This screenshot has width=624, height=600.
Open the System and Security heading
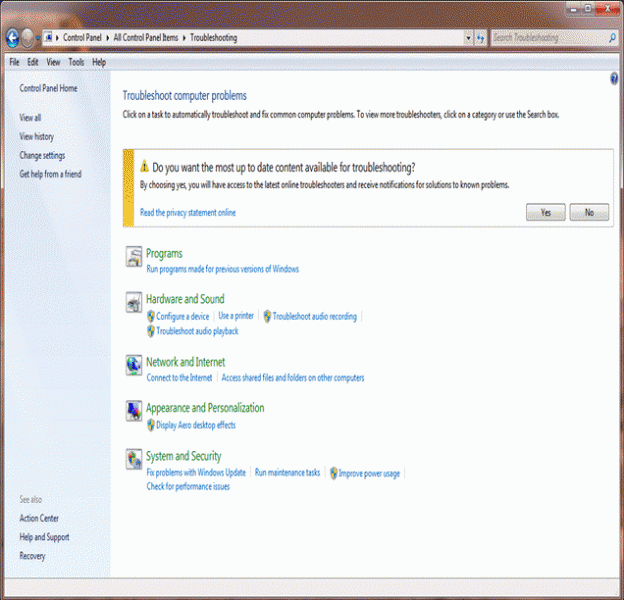point(183,456)
